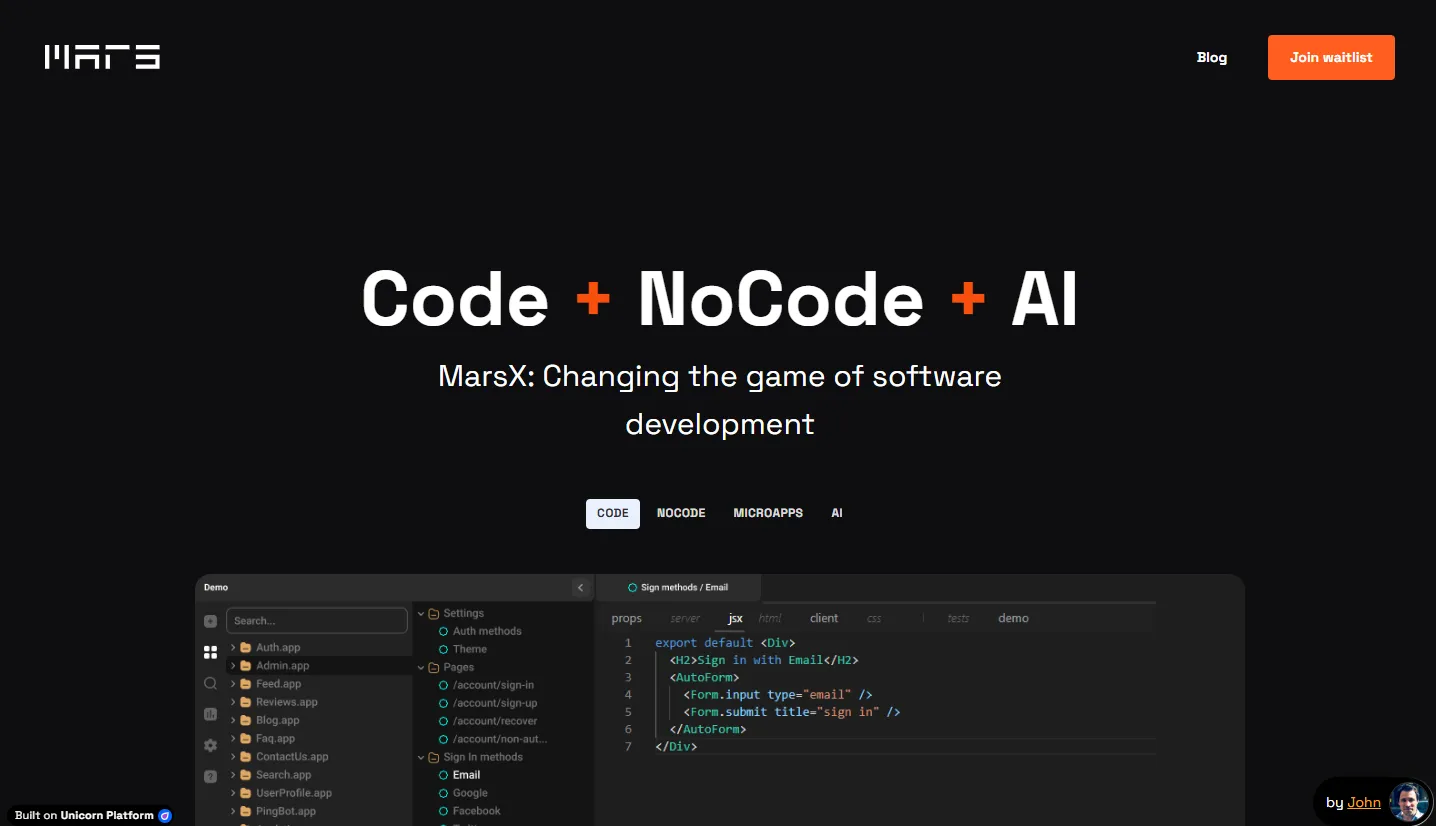1436x826 pixels.
Task: Click the MARS logo in the header
Action: (x=101, y=57)
